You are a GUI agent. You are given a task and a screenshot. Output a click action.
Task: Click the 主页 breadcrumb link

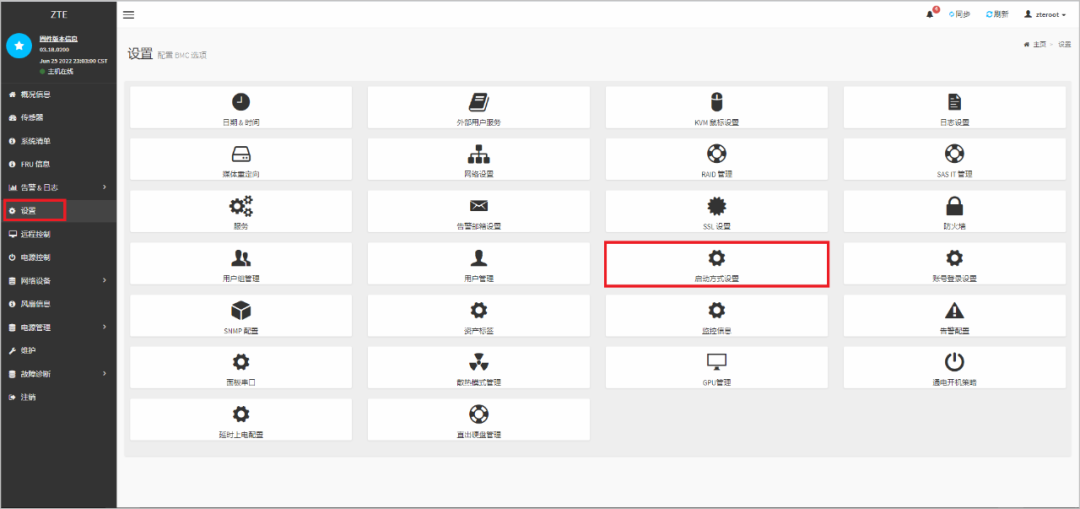coord(1039,45)
